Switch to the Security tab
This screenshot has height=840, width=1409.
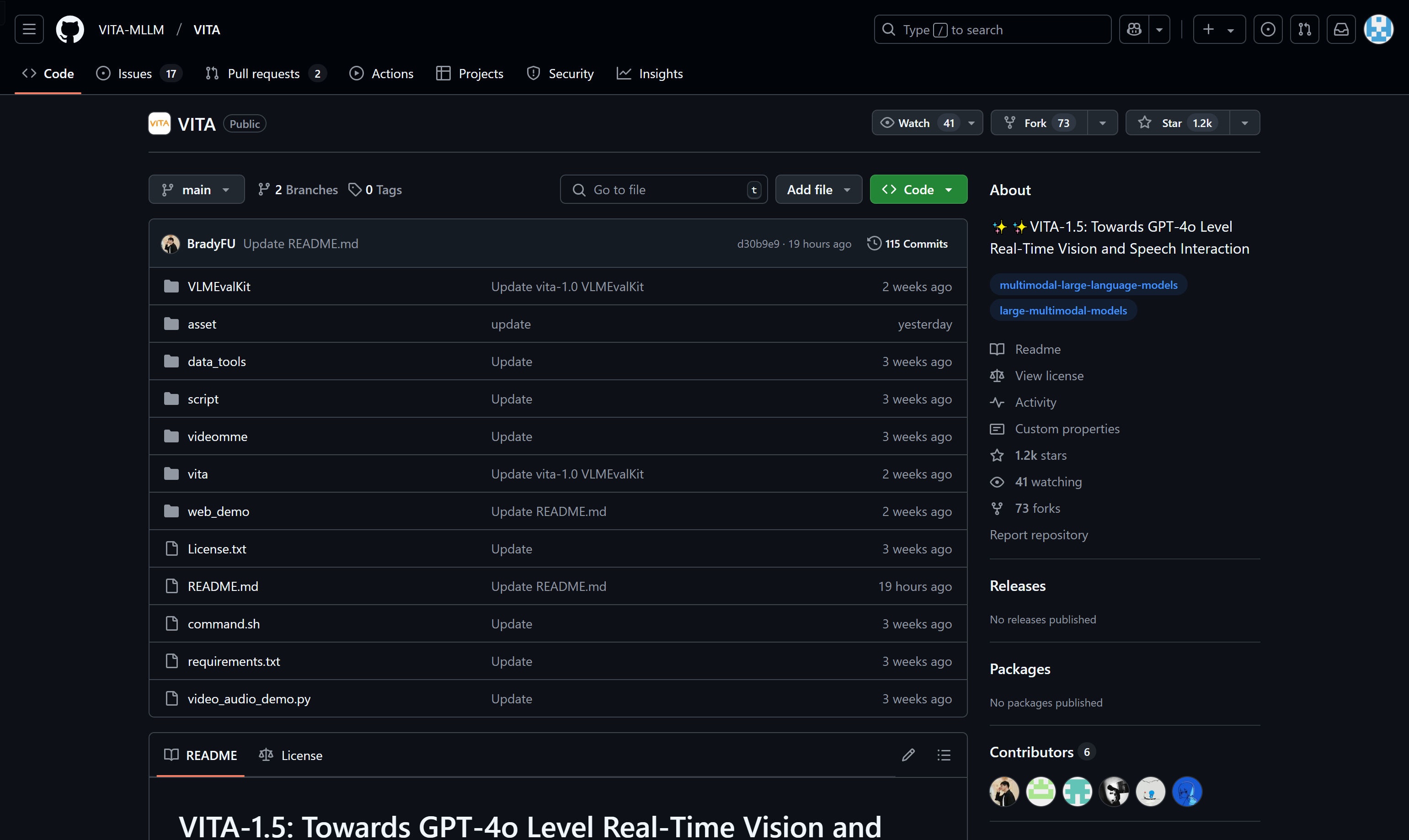point(560,74)
